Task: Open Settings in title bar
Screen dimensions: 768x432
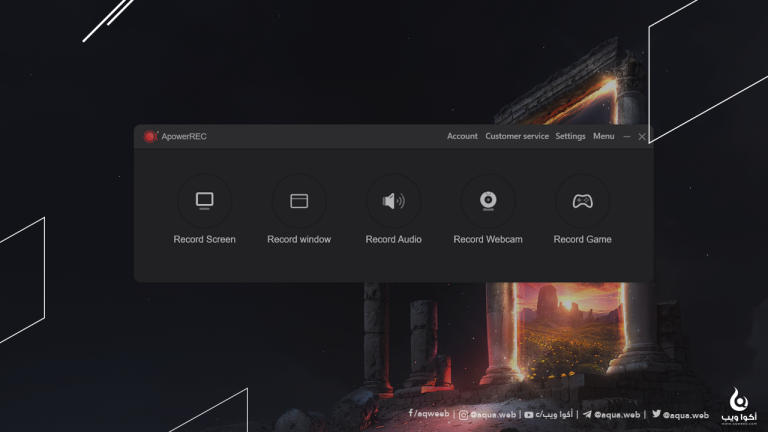Action: (x=570, y=136)
